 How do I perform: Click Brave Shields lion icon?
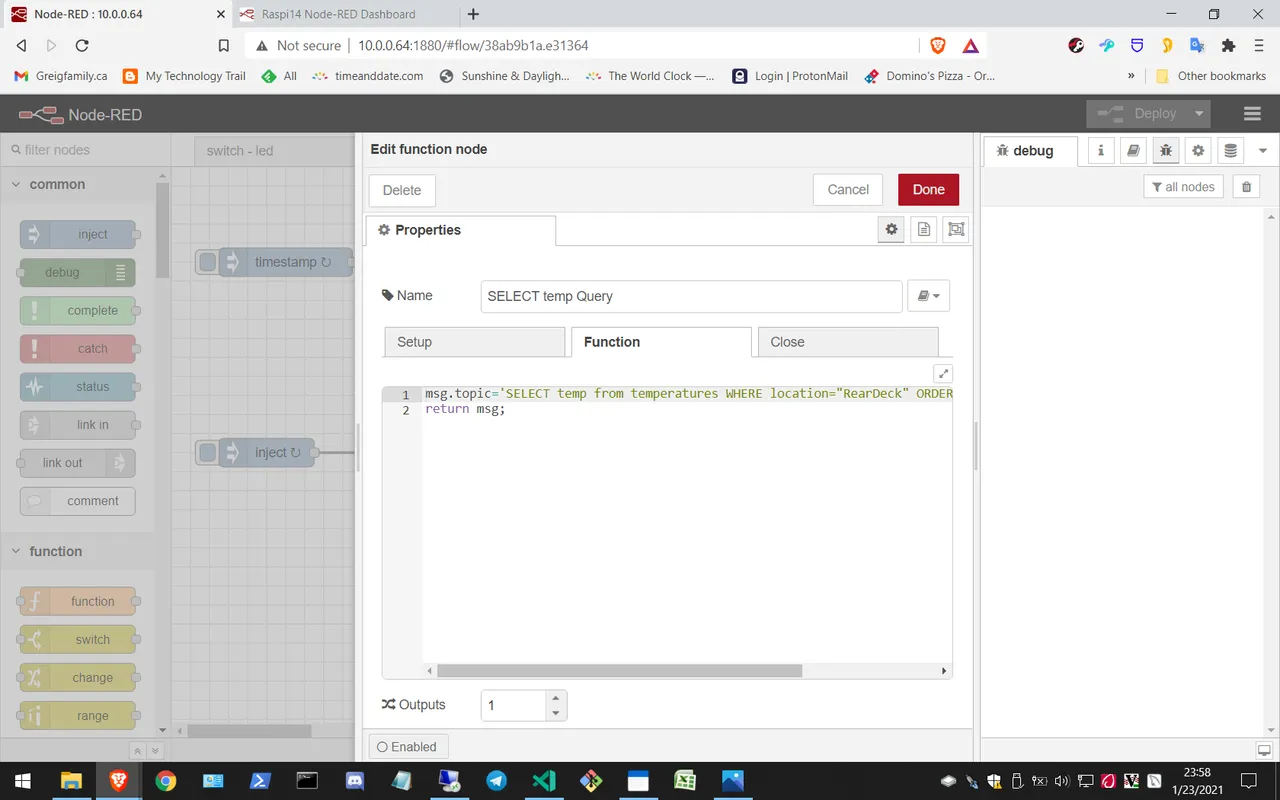(x=938, y=45)
